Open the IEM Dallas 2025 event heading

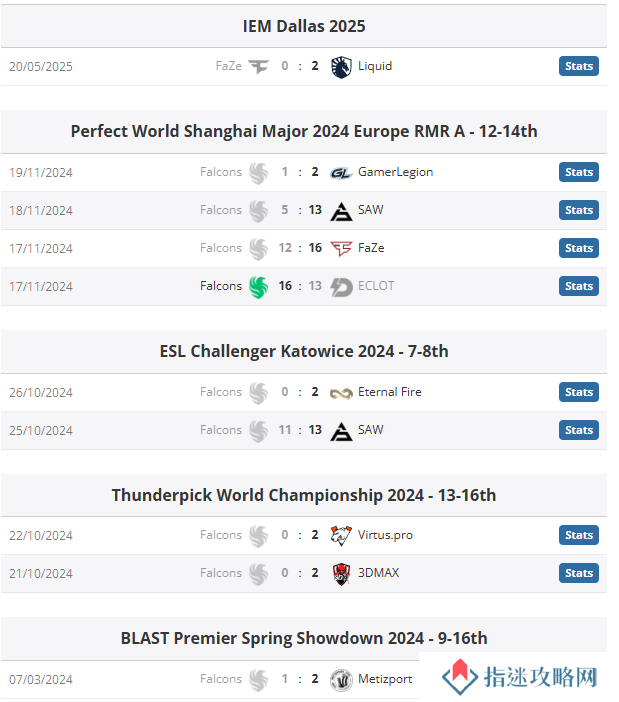[x=304, y=26]
